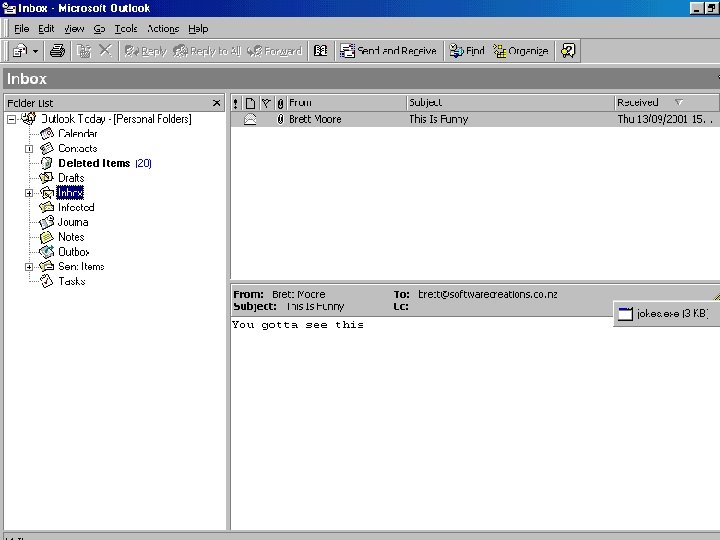Image resolution: width=720 pixels, height=540 pixels.
Task: Select the Calendar folder
Action: [78, 134]
